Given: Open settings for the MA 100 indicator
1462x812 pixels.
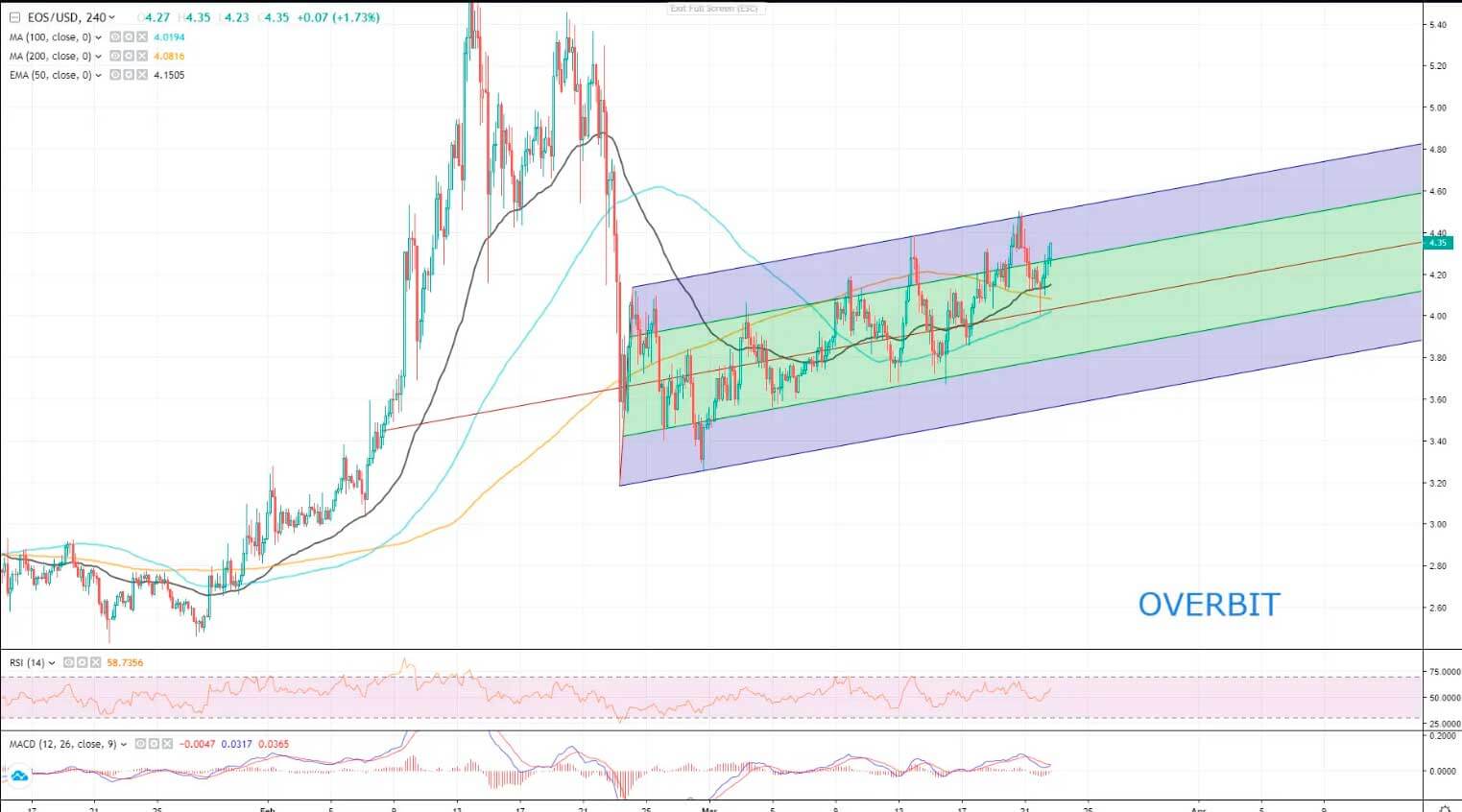Looking at the screenshot, I should point(129,37).
